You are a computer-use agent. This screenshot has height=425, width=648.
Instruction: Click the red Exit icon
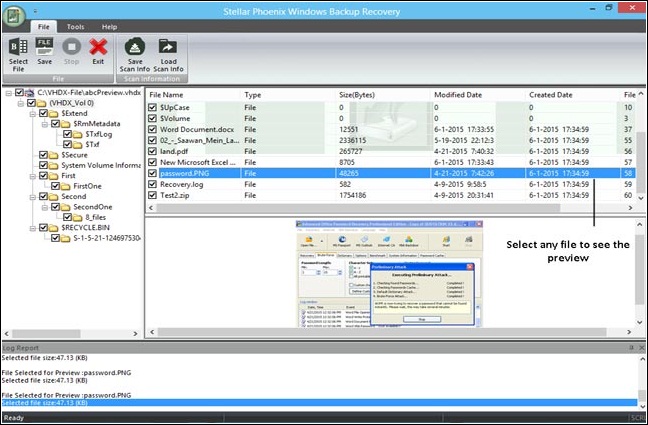click(98, 46)
